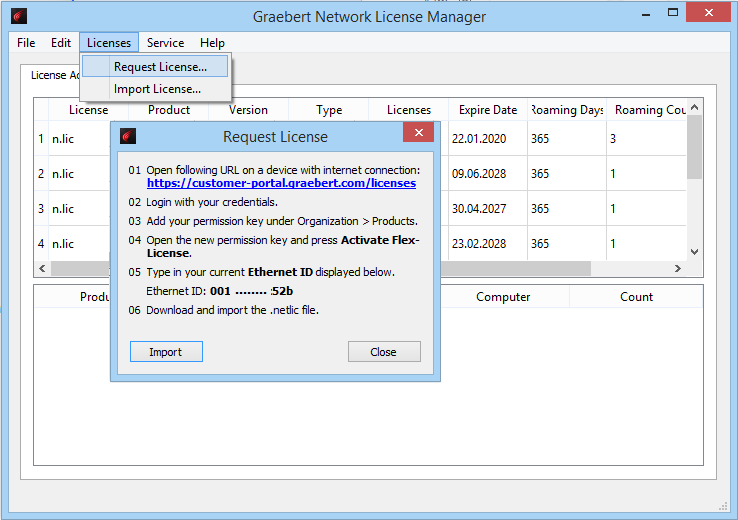738x520 pixels.
Task: Click the Computer column header in lower table
Action: tap(503, 297)
